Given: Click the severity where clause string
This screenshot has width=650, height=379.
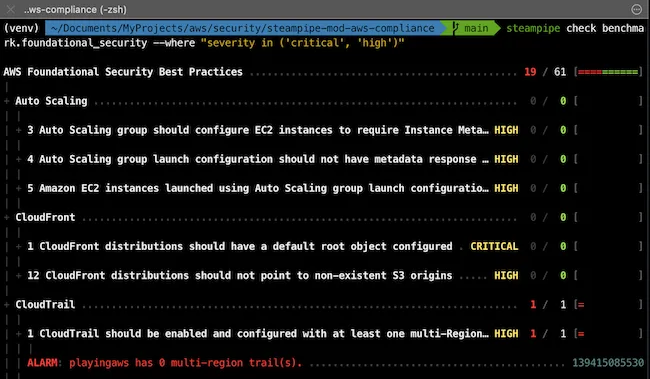Looking at the screenshot, I should 302,43.
